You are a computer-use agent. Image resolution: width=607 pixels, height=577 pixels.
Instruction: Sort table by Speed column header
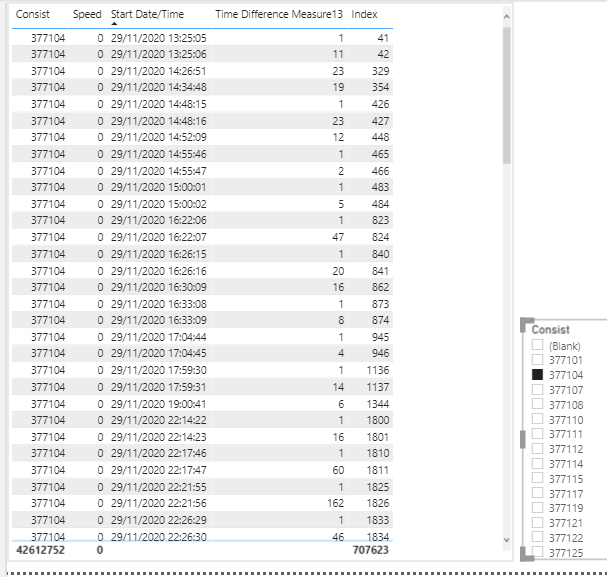pyautogui.click(x=87, y=14)
